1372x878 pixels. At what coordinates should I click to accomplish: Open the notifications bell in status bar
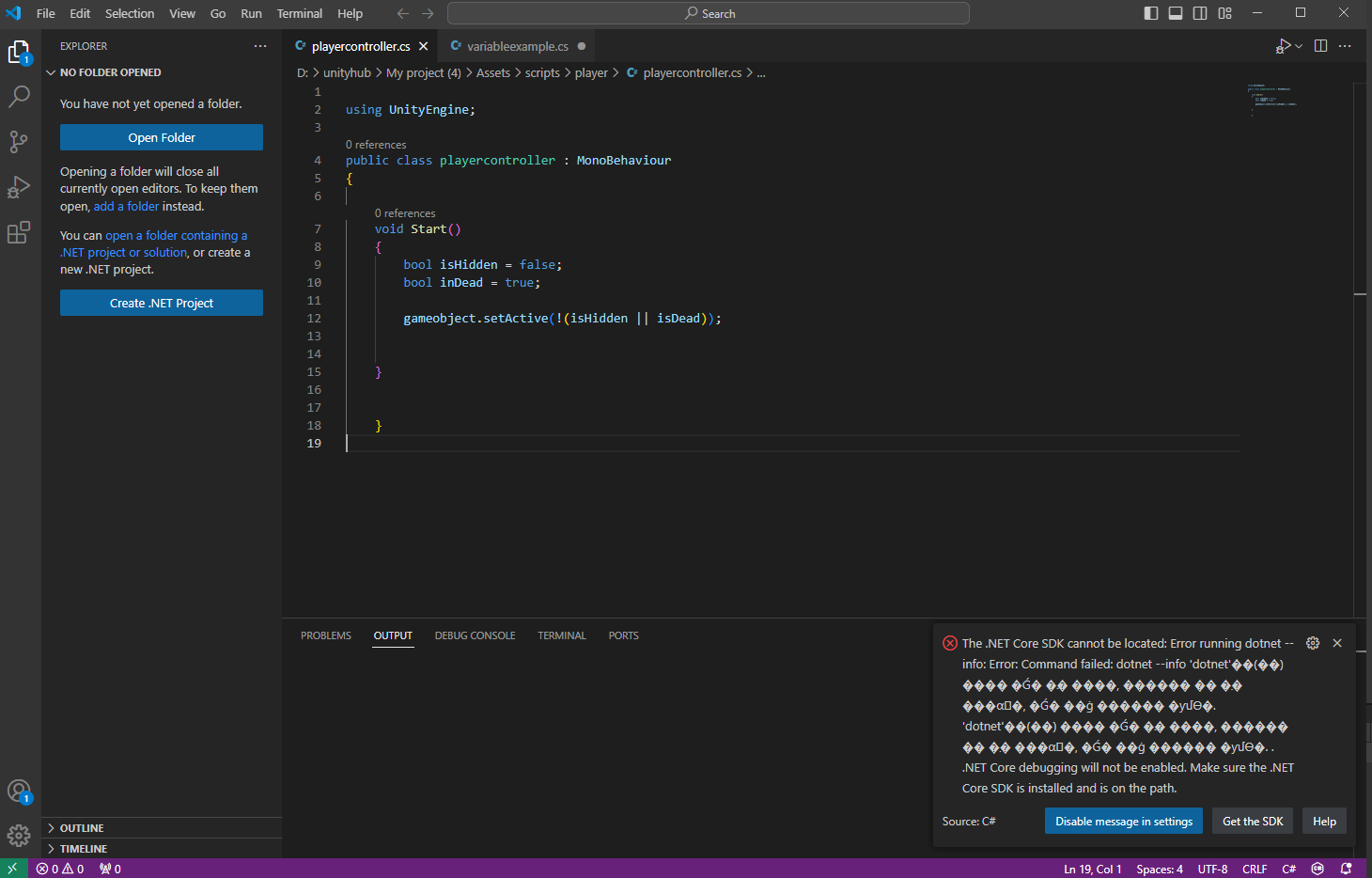(1346, 869)
